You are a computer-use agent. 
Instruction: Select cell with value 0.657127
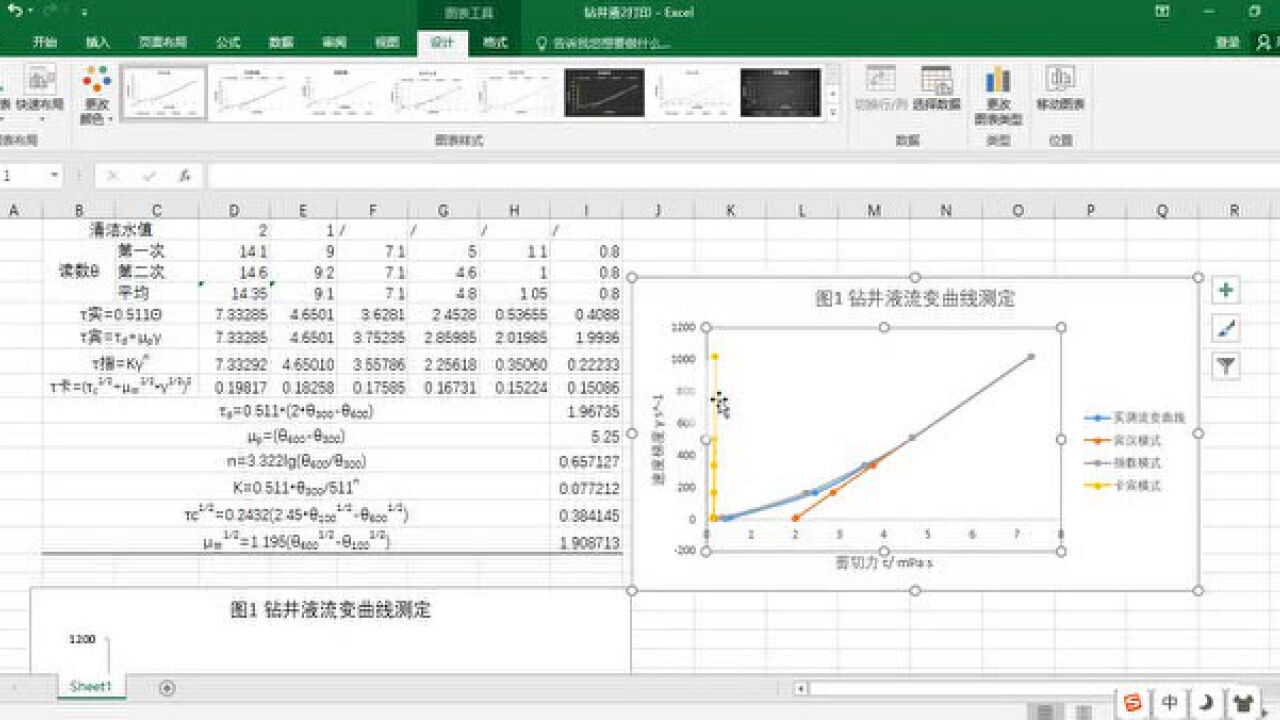586,461
